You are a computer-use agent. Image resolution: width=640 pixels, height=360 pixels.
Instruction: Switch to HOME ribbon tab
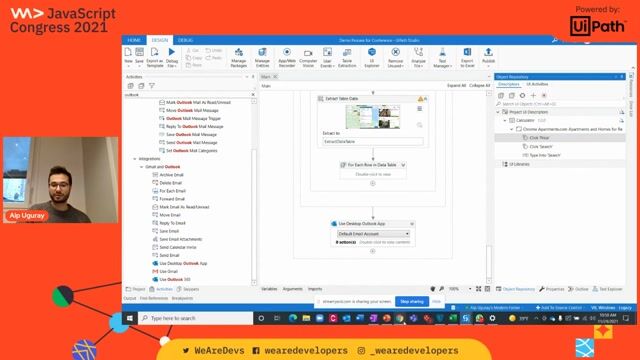(x=134, y=40)
